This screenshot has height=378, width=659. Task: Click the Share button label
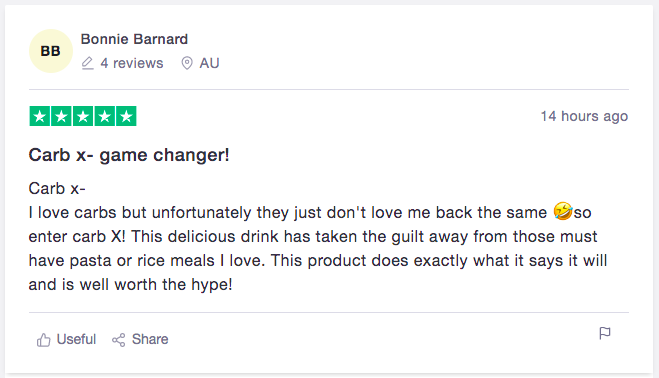150,339
